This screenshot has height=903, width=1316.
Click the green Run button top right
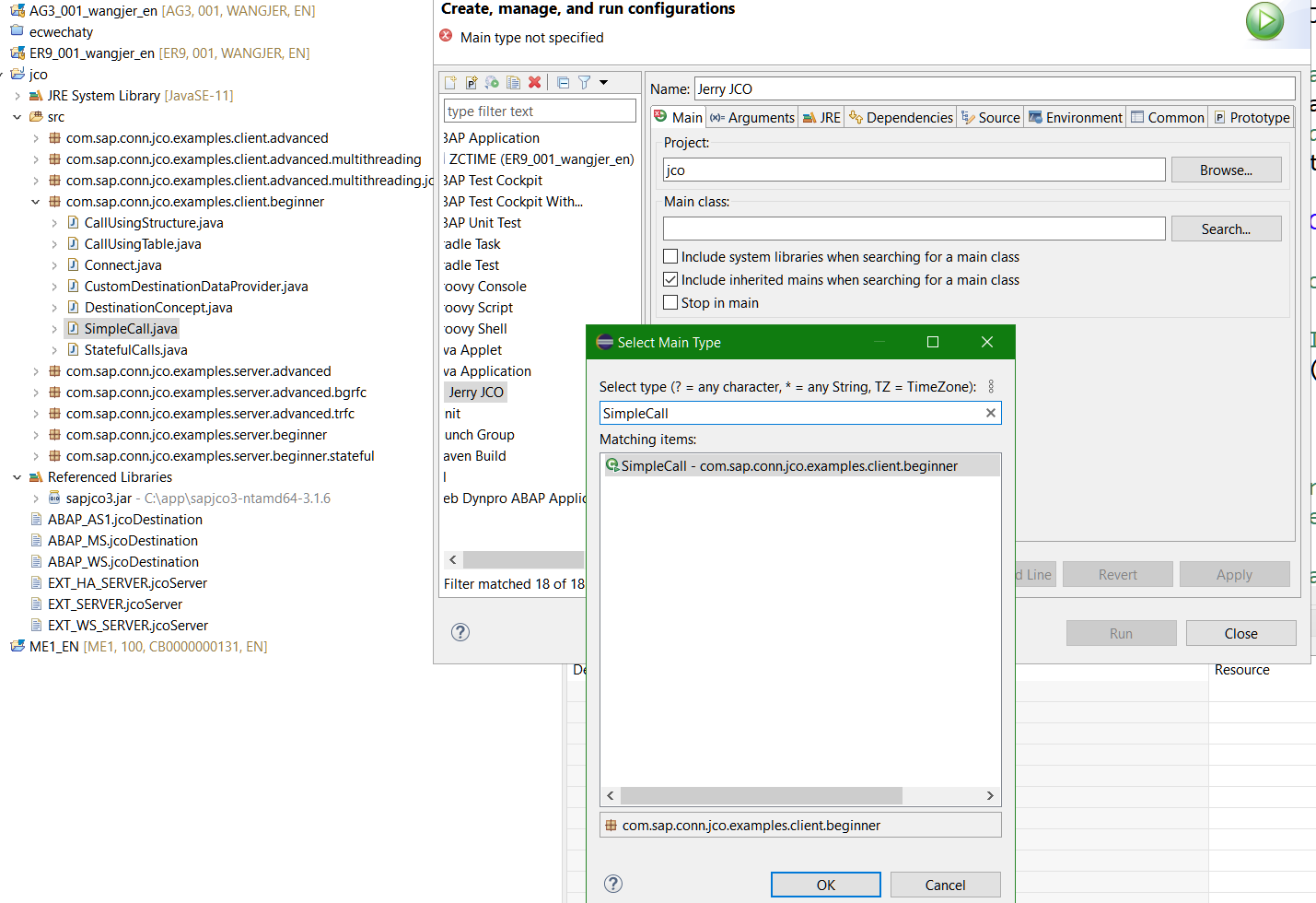[x=1264, y=20]
